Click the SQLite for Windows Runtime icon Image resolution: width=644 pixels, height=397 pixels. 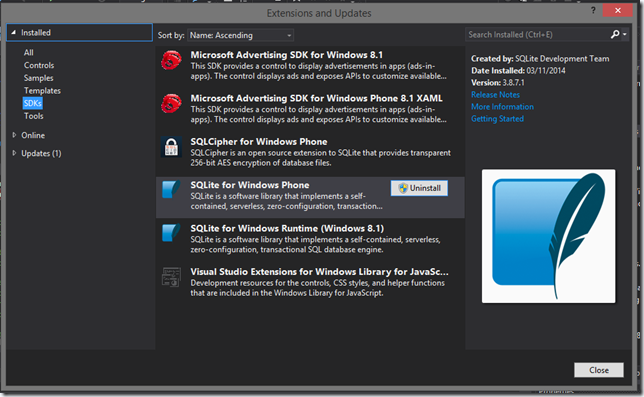point(171,233)
